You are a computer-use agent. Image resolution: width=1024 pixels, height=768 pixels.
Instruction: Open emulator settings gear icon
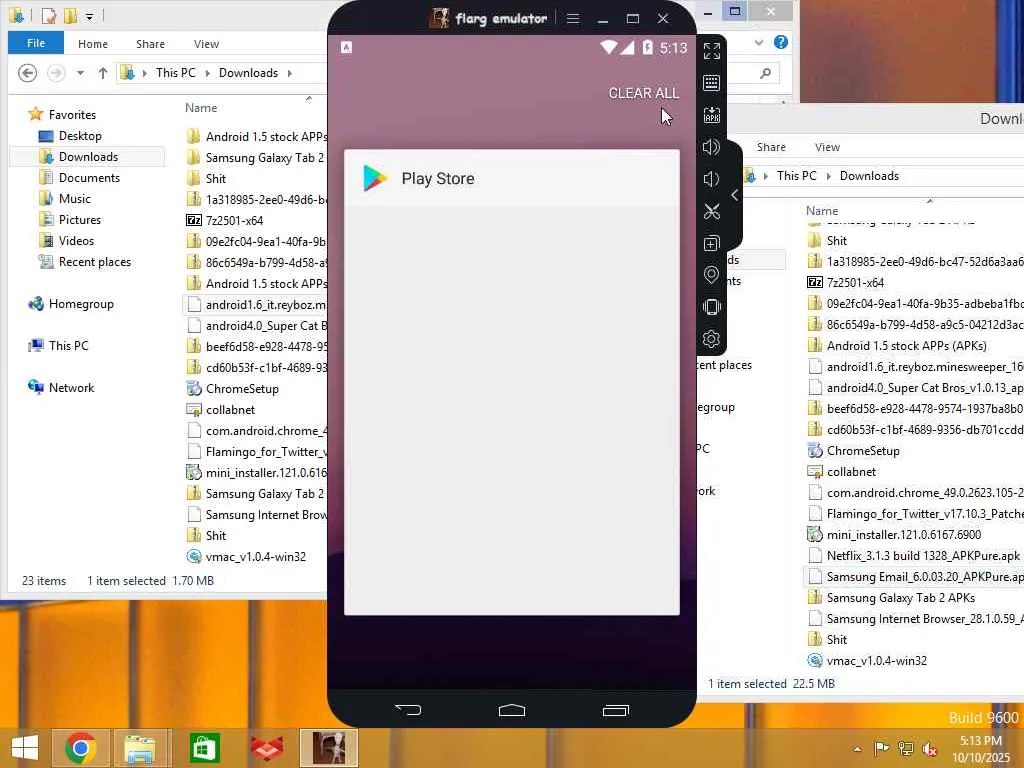point(711,339)
